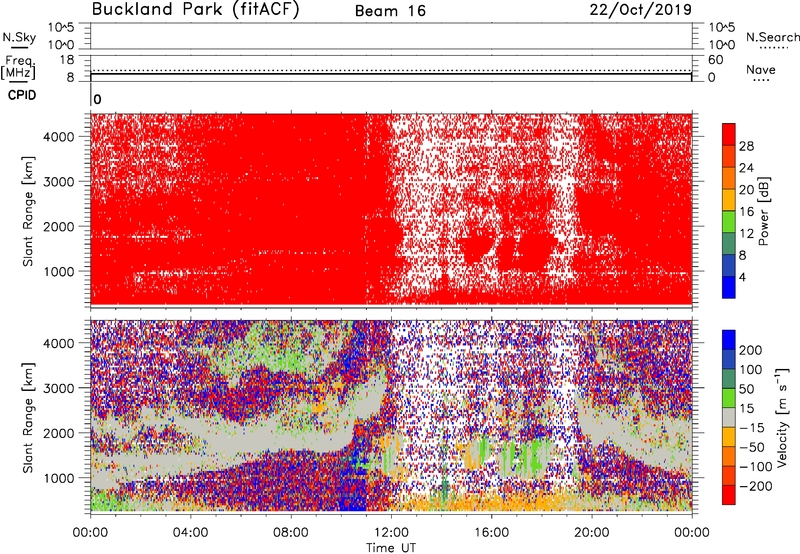The width and height of the screenshot is (800, 554).
Task: Select the 04:00 time tick label
Action: (x=191, y=533)
